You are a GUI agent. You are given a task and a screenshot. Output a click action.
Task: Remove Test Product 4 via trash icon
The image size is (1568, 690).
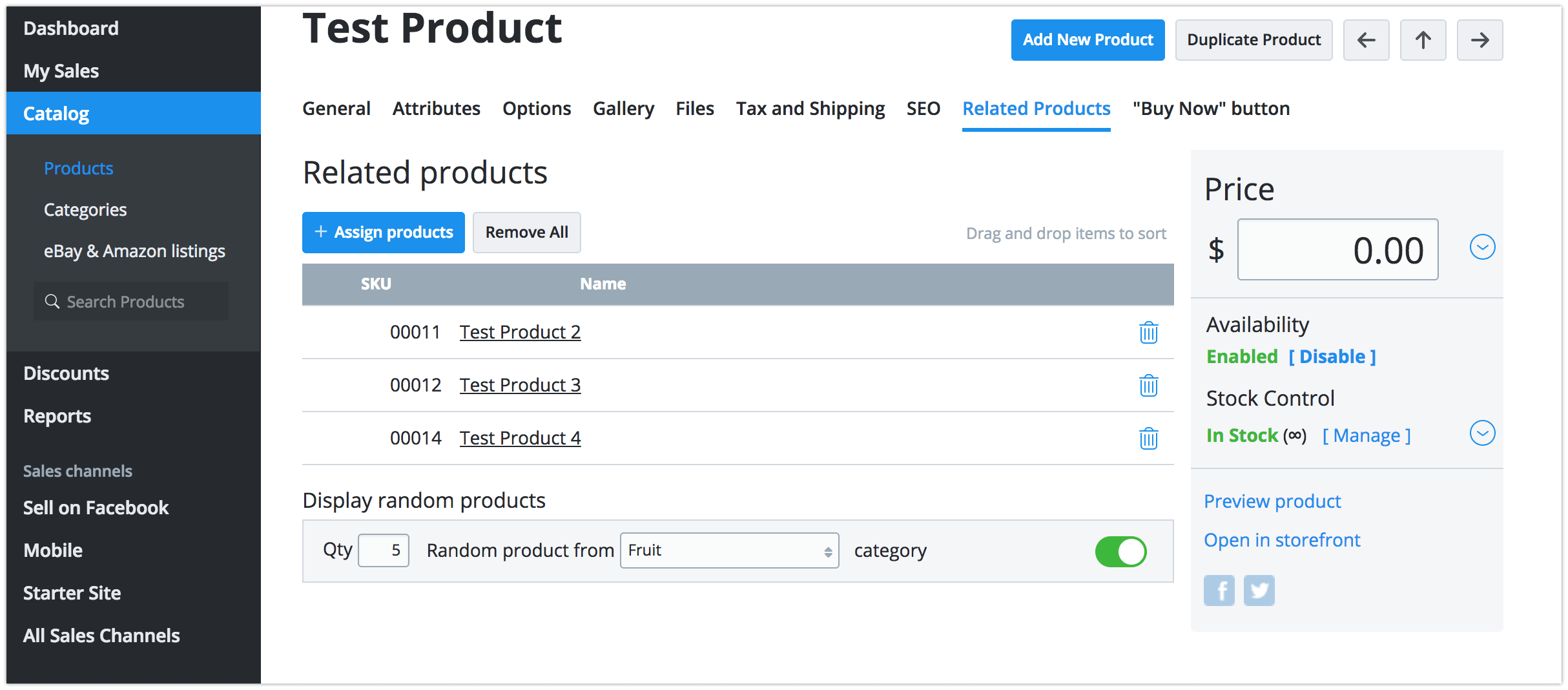1148,439
